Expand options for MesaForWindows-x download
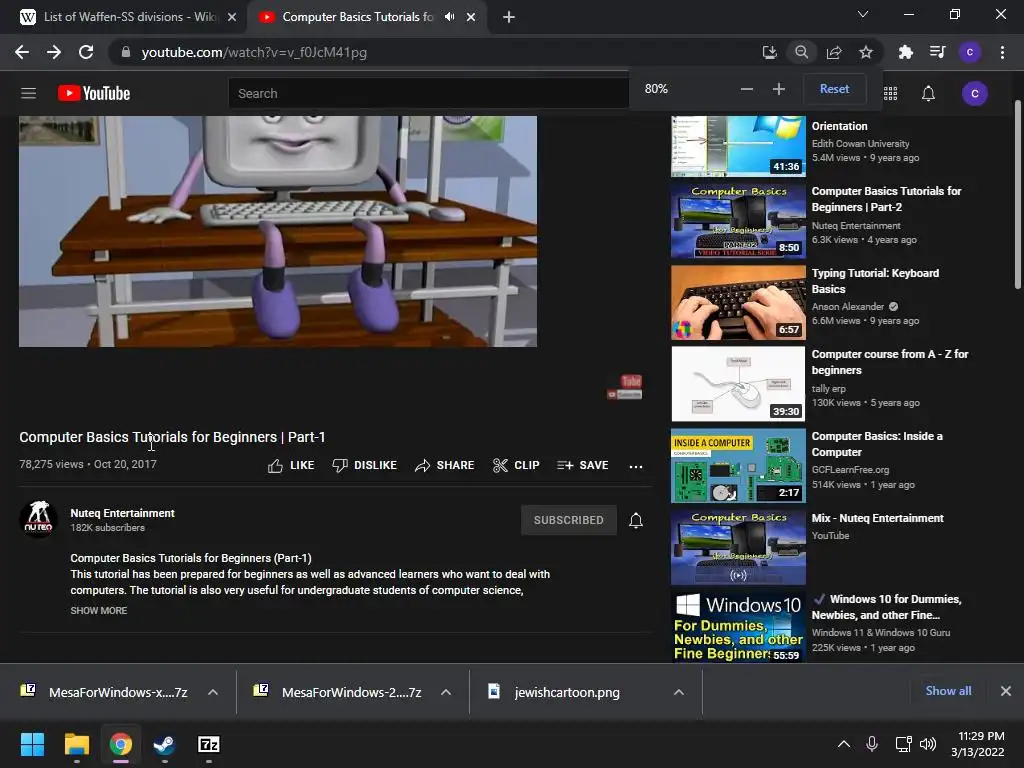Image resolution: width=1024 pixels, height=768 pixels. (213, 692)
